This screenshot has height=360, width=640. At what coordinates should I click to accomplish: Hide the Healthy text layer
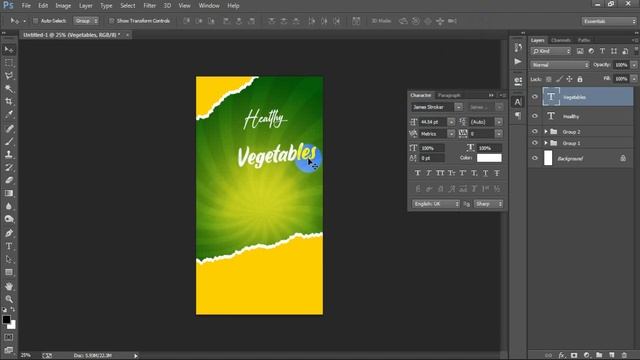tap(535, 116)
